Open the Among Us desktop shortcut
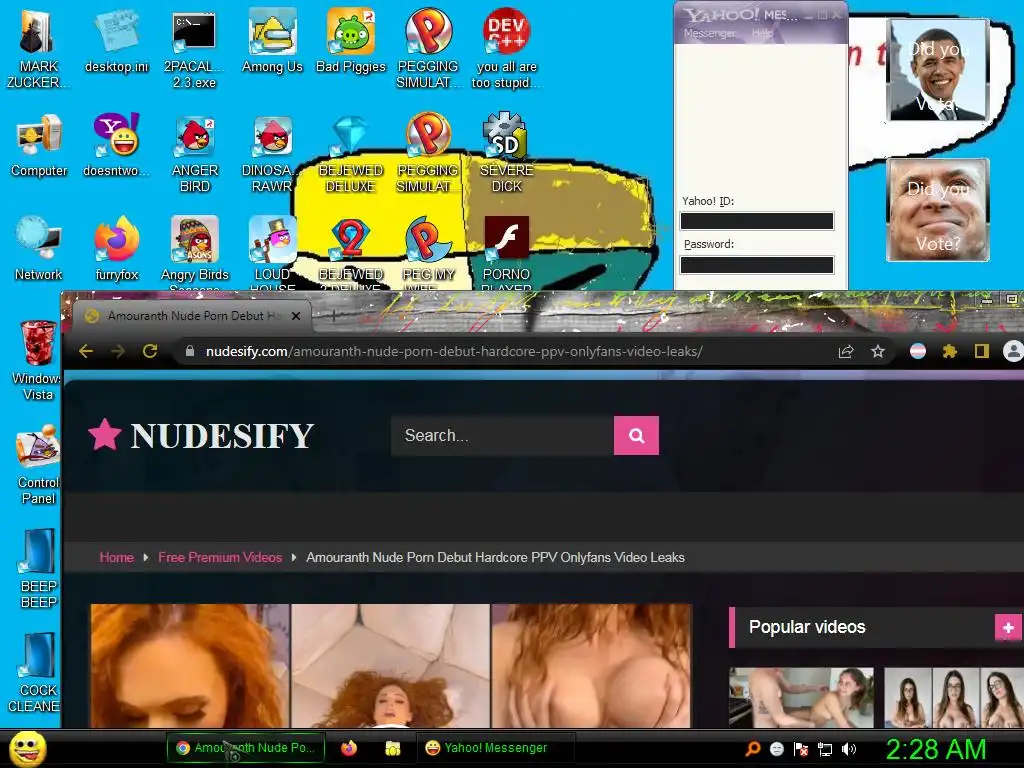The height and width of the screenshot is (768, 1024). 272,40
